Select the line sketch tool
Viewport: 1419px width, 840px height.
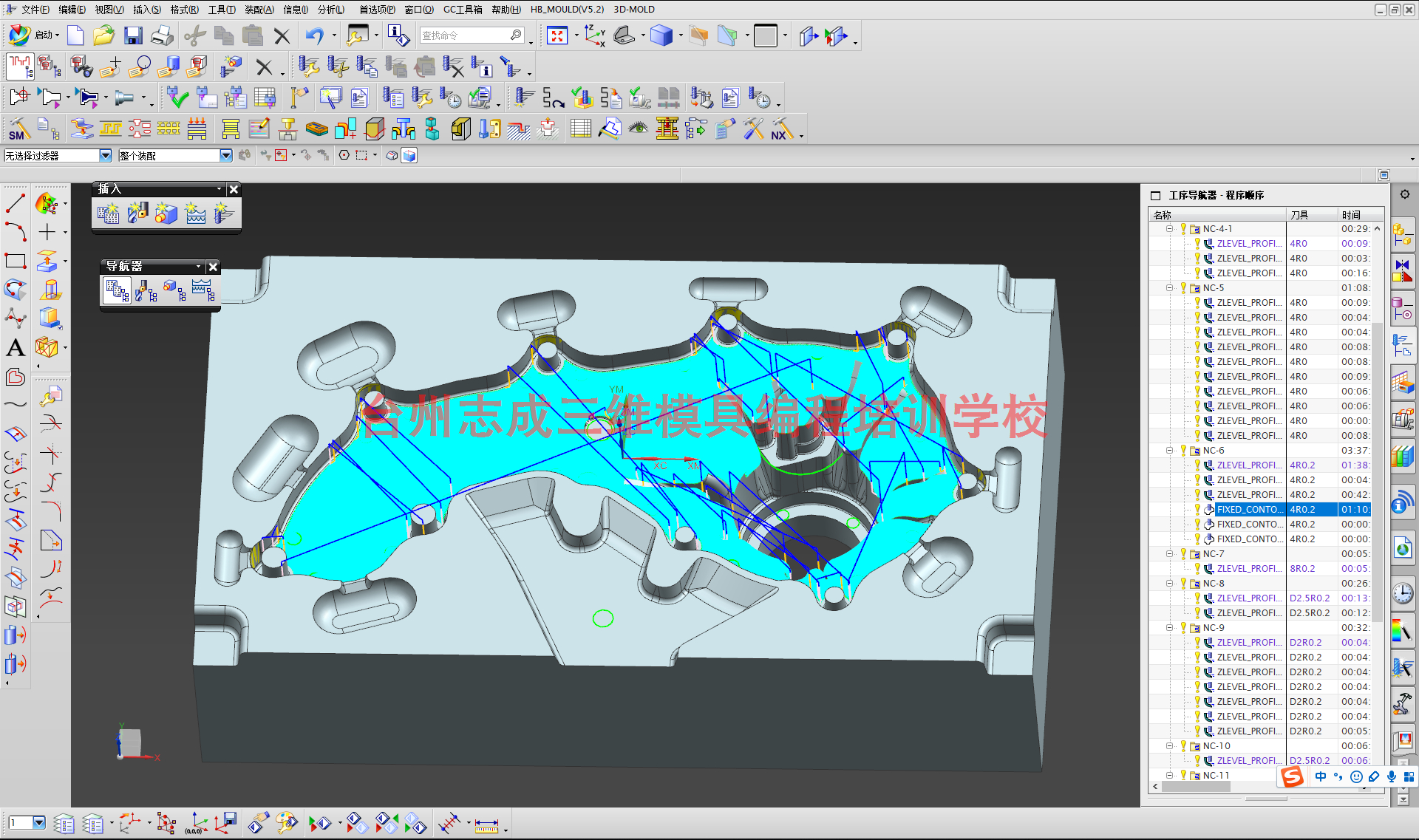tap(16, 202)
